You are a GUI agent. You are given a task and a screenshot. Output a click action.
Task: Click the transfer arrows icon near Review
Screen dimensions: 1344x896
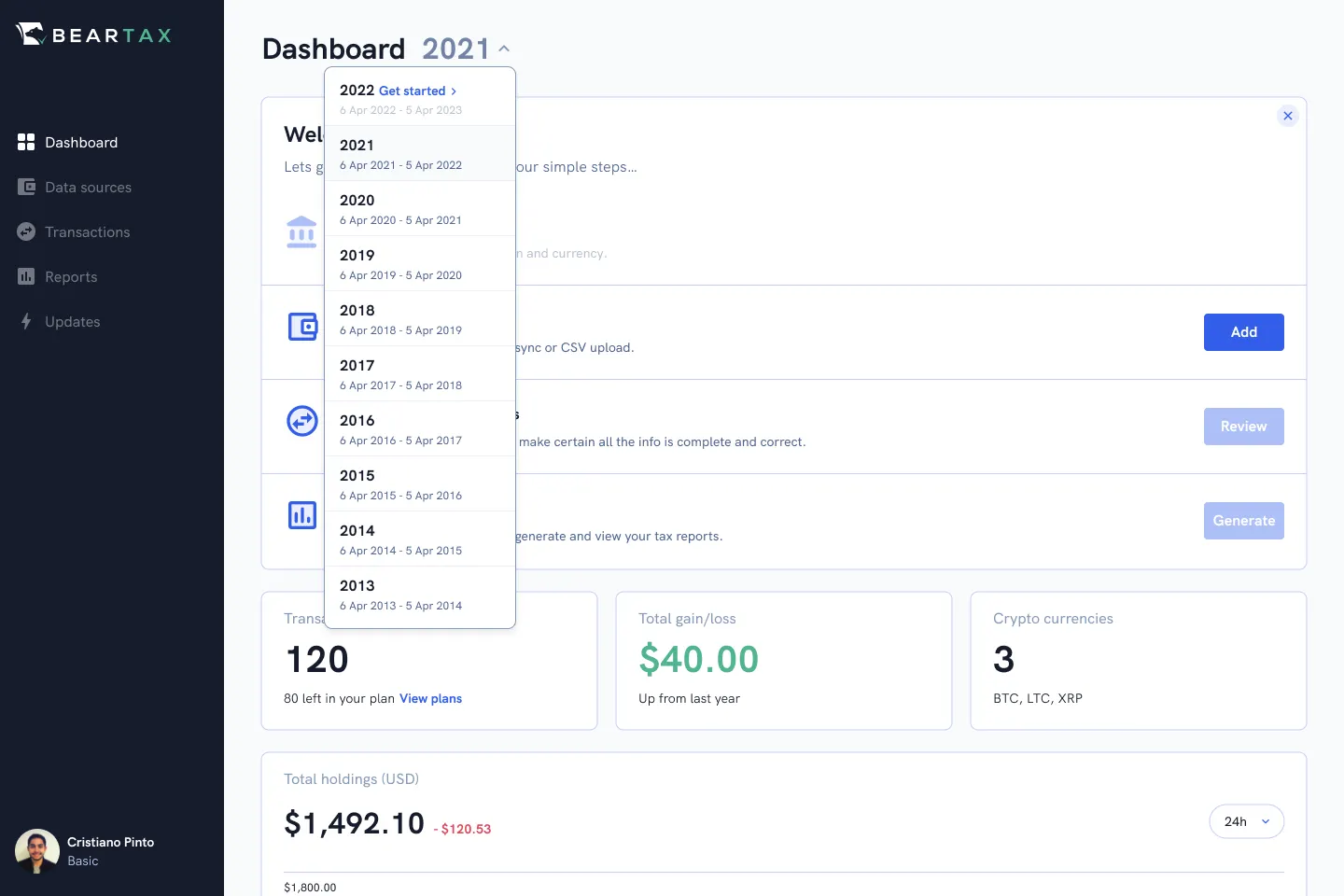(301, 421)
